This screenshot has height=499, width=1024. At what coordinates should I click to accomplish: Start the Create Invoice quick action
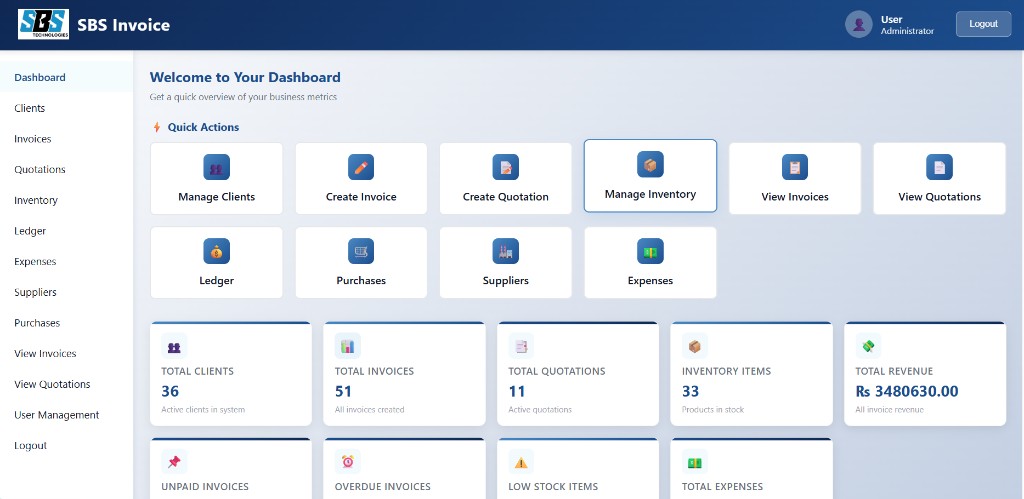point(361,178)
